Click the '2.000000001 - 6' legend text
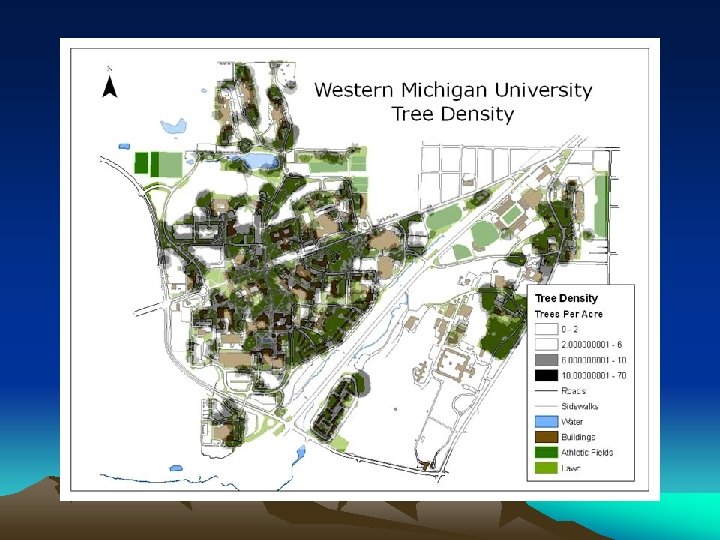 click(x=591, y=344)
